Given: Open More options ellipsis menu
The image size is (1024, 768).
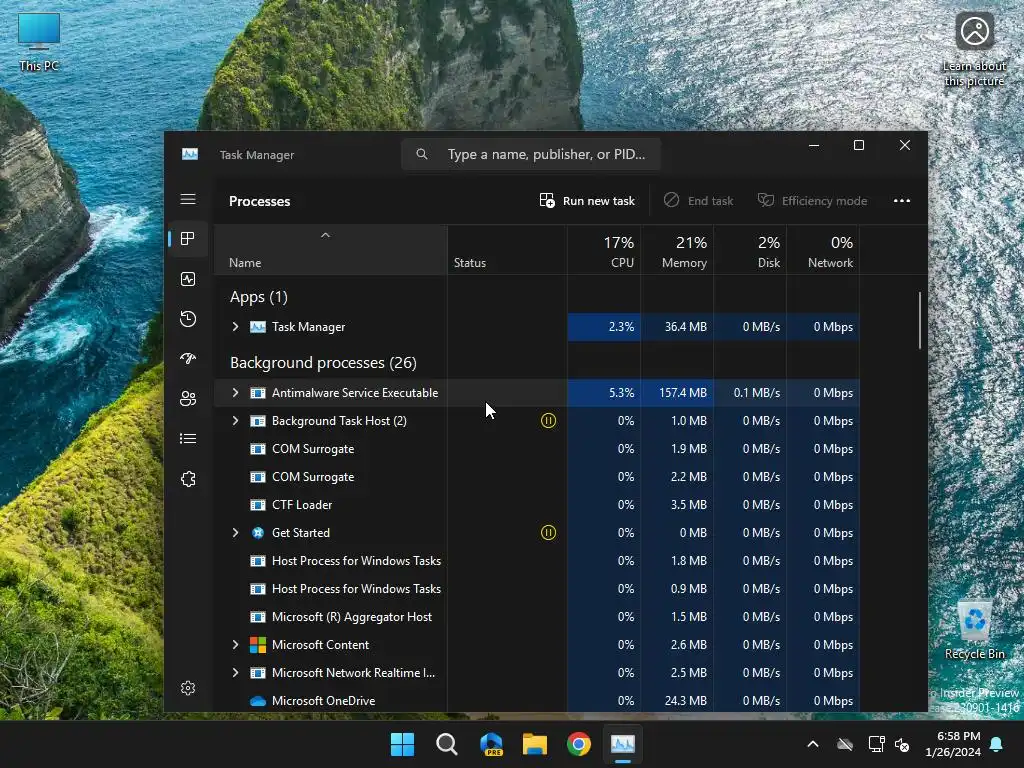Looking at the screenshot, I should point(902,200).
